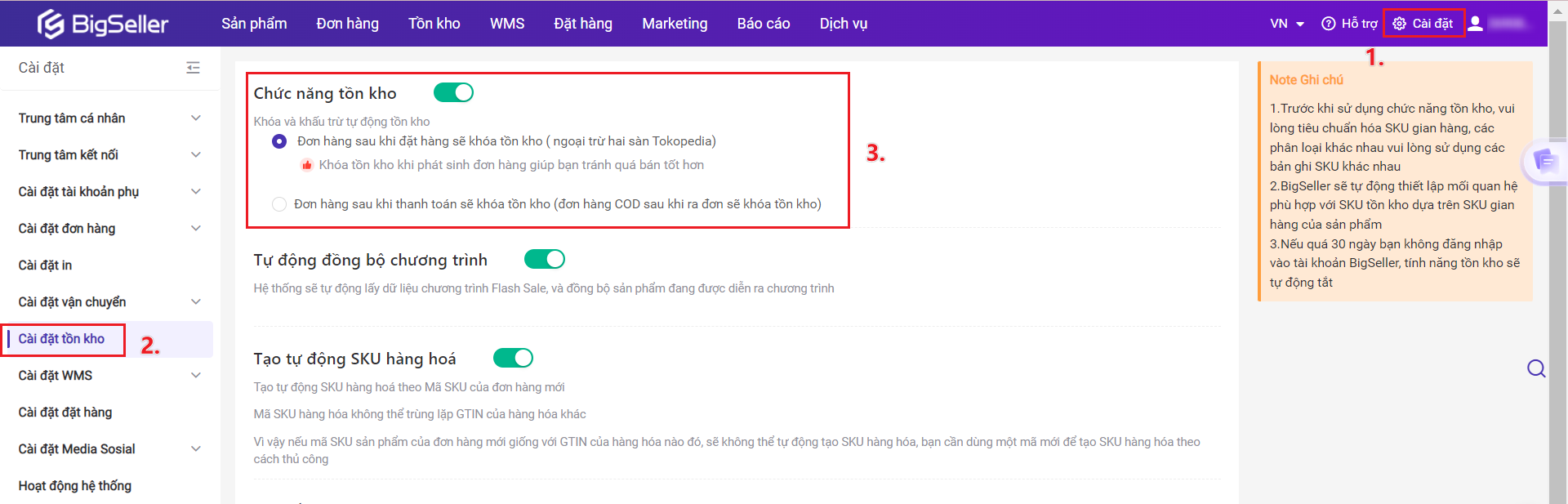
Task: Expand Cài đặt WMS chevron
Action: point(196,376)
